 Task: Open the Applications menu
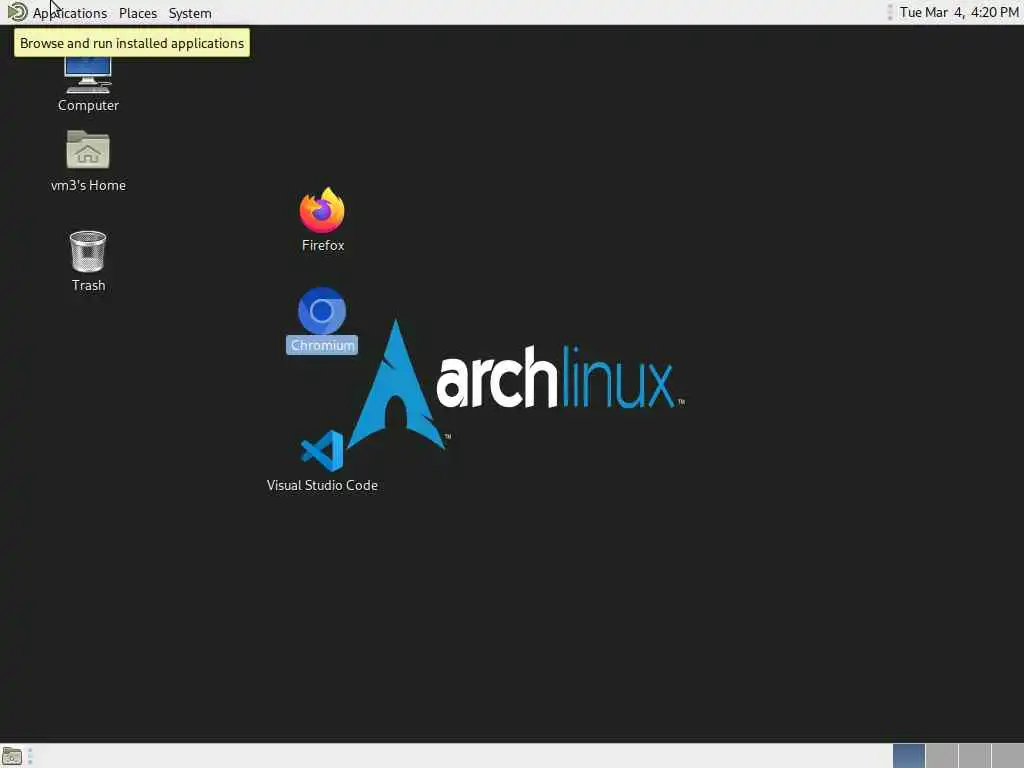click(70, 13)
